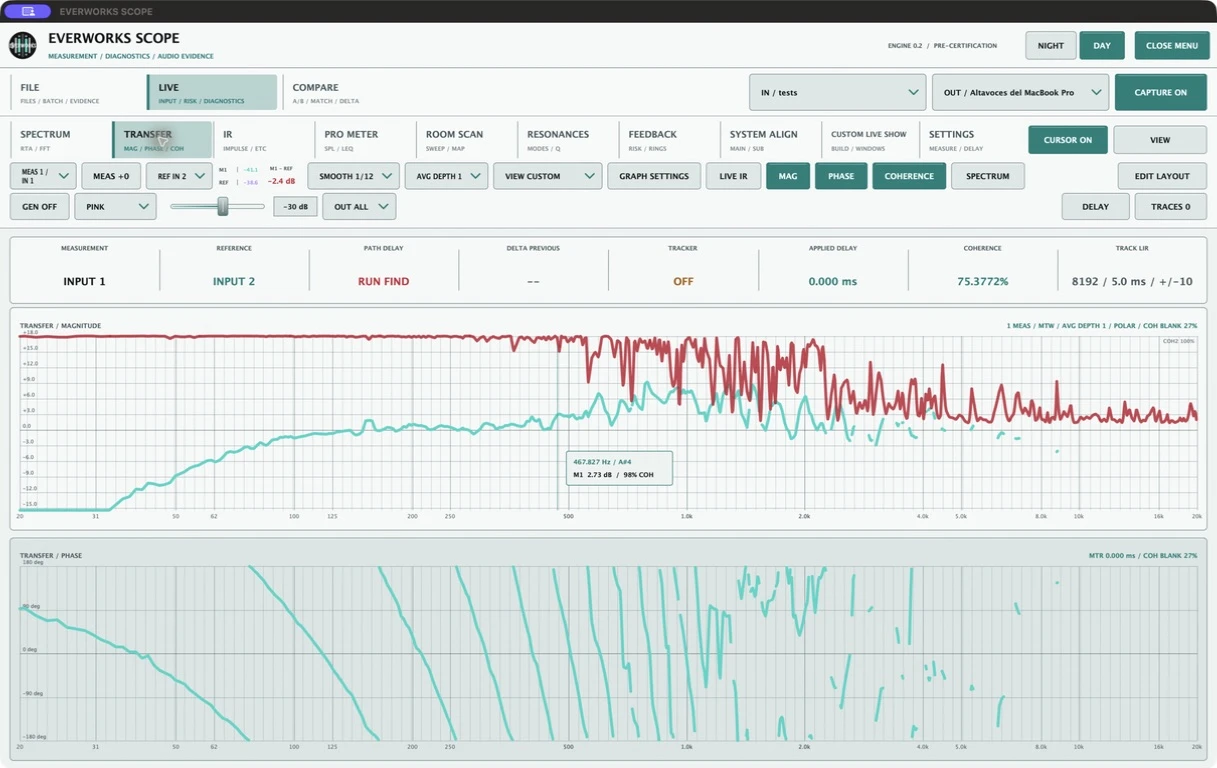Open the ROOM SCAN tab
The height and width of the screenshot is (768, 1217).
465,140
